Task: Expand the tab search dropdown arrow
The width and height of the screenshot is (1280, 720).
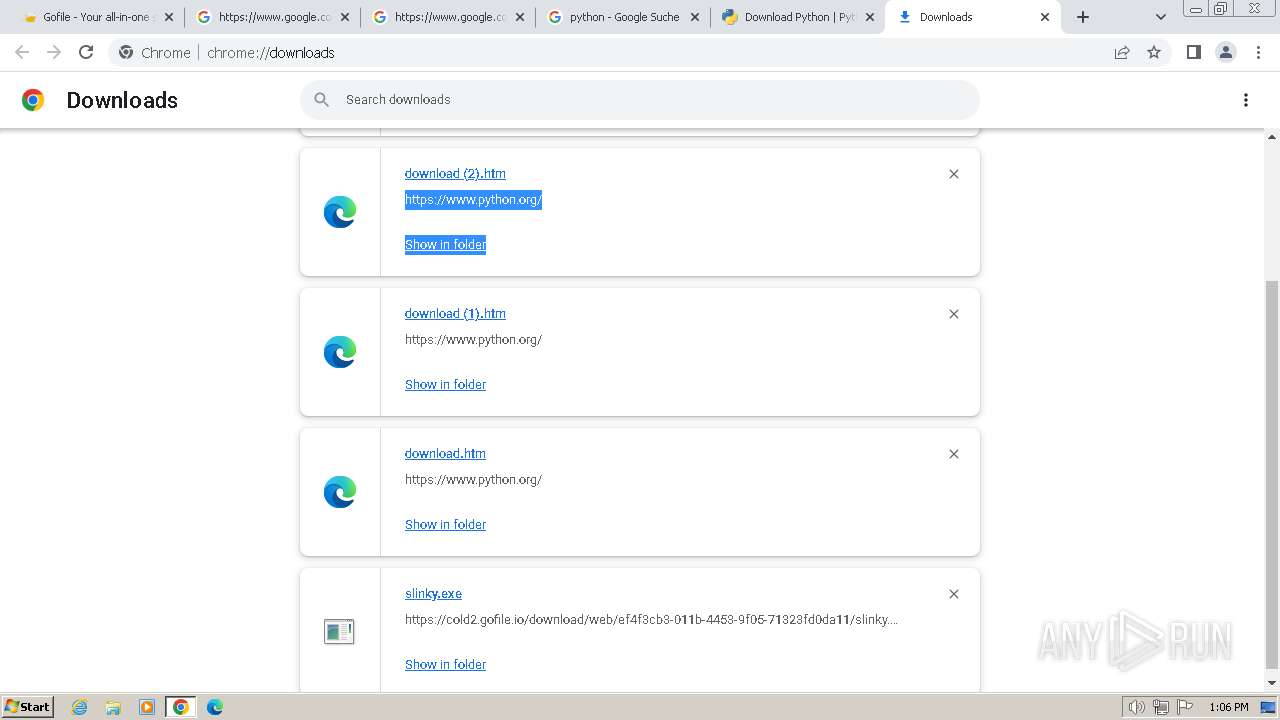Action: click(x=1161, y=17)
